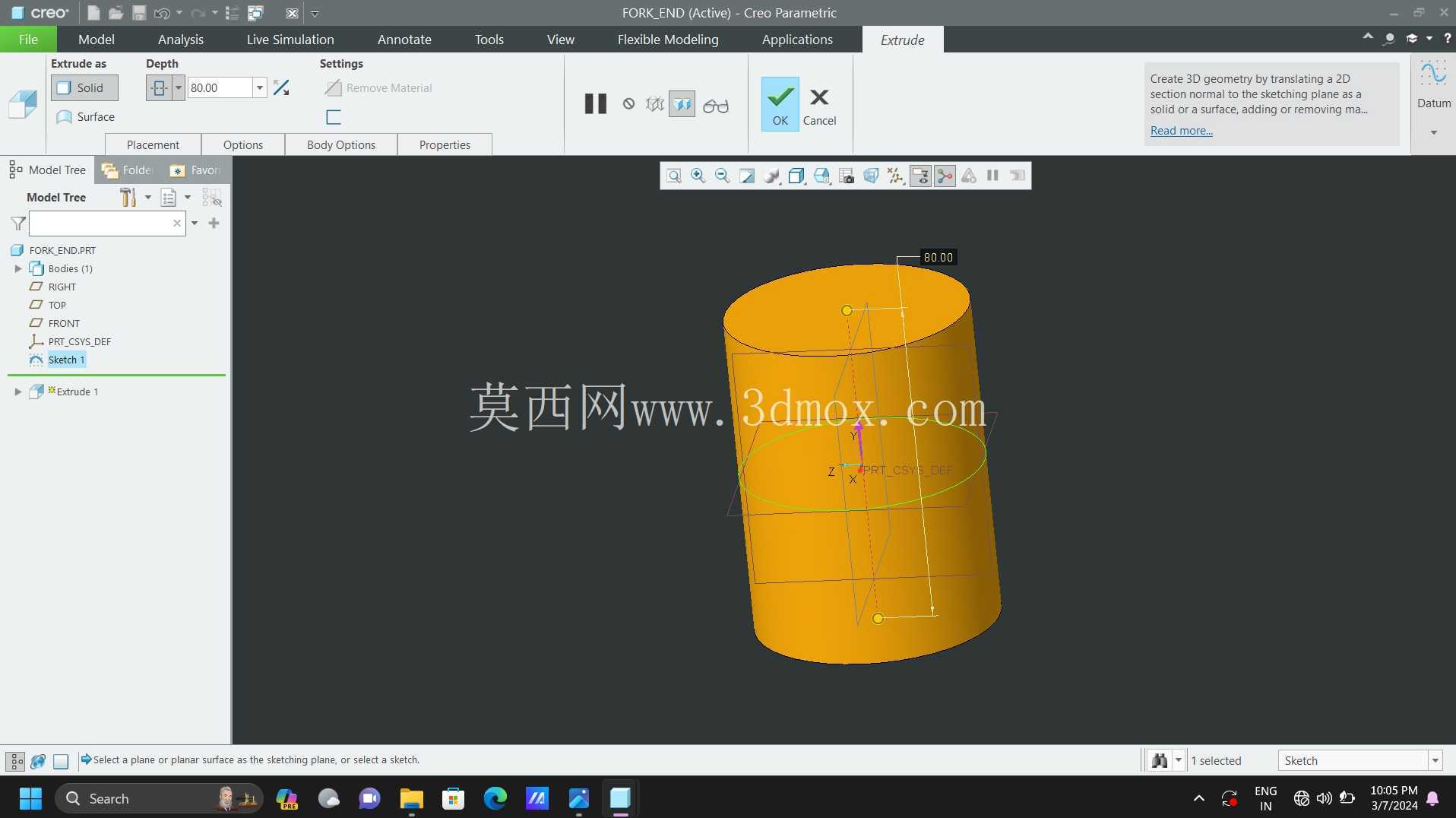Open the depth type dropdown arrow

[x=179, y=88]
